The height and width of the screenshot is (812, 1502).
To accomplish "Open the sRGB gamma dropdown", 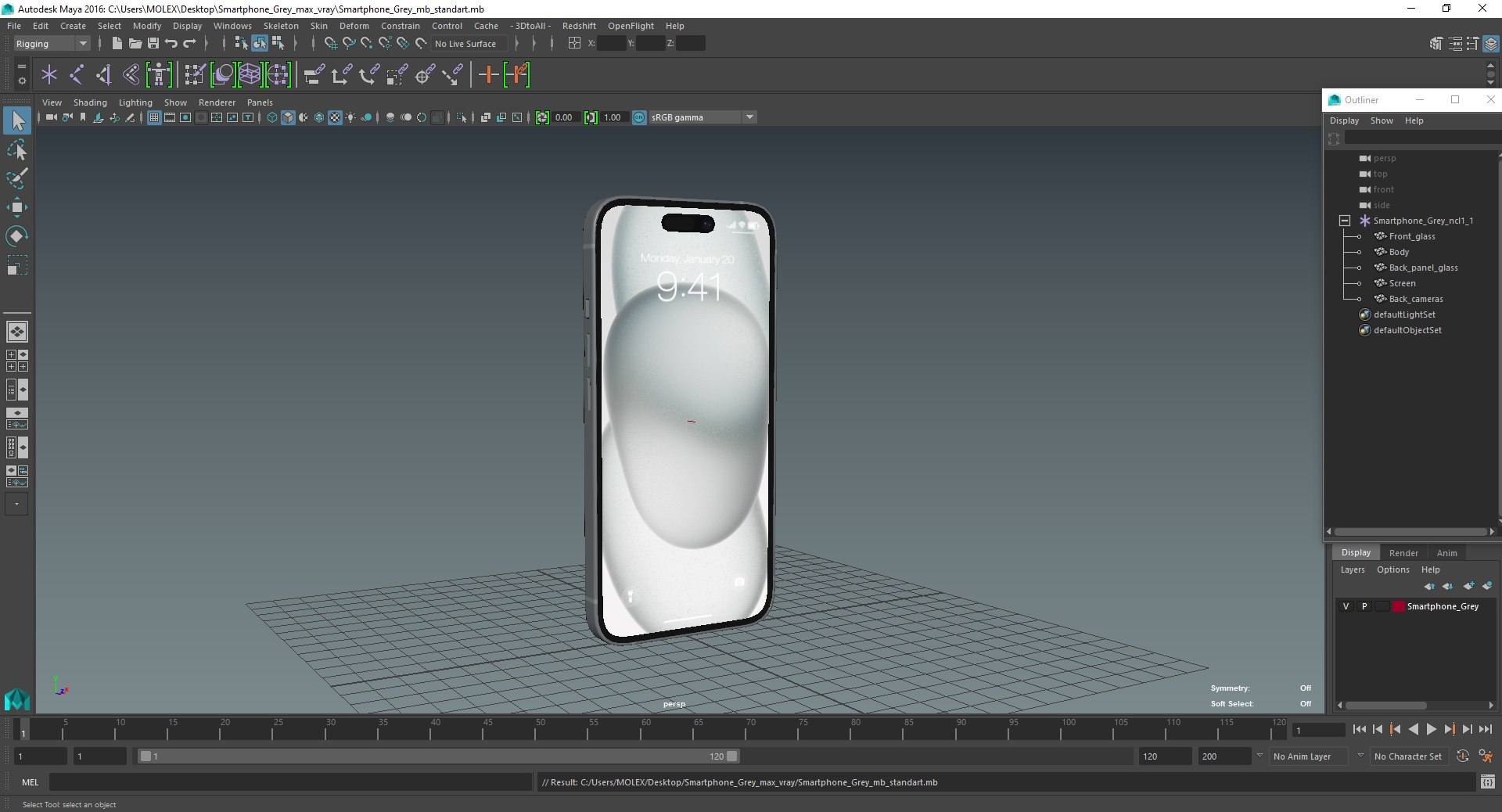I will 703,117.
